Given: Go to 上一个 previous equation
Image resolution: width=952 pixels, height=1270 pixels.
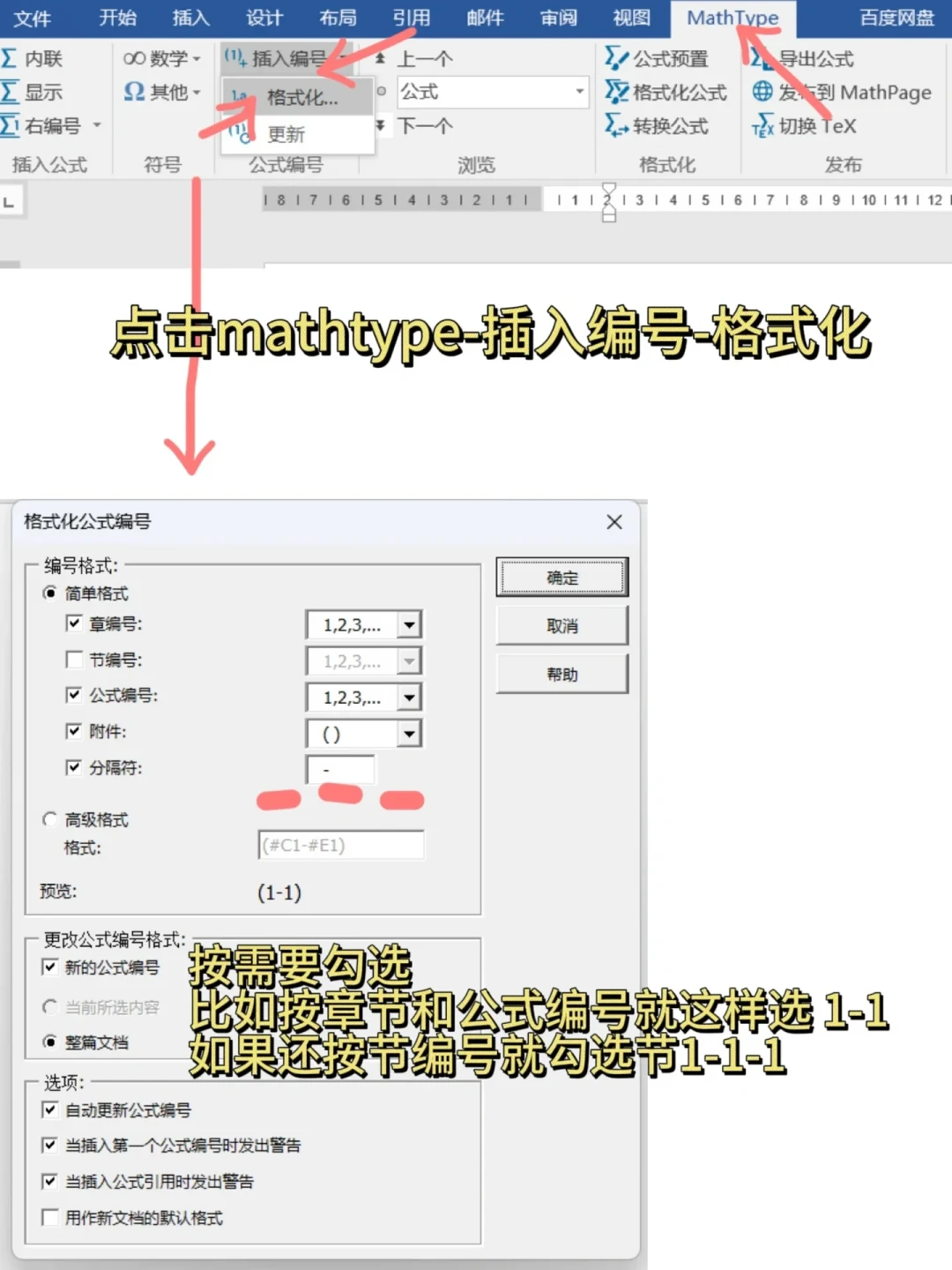Looking at the screenshot, I should (424, 59).
